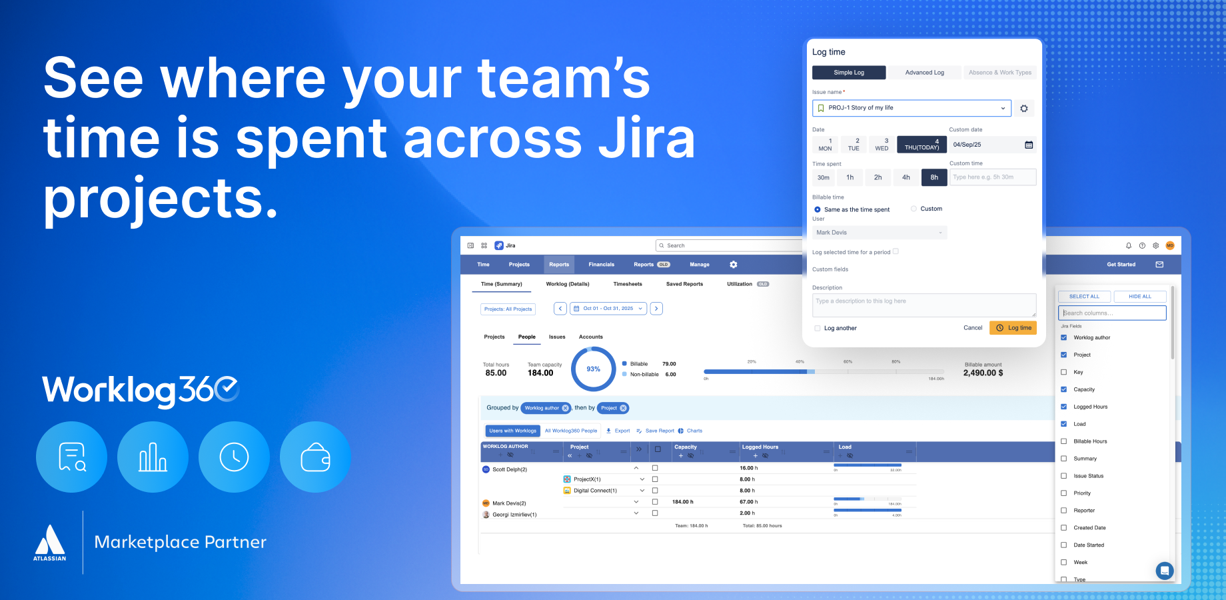The height and width of the screenshot is (600, 1226).
Task: Click Cancel in Log time dialog
Action: point(972,328)
